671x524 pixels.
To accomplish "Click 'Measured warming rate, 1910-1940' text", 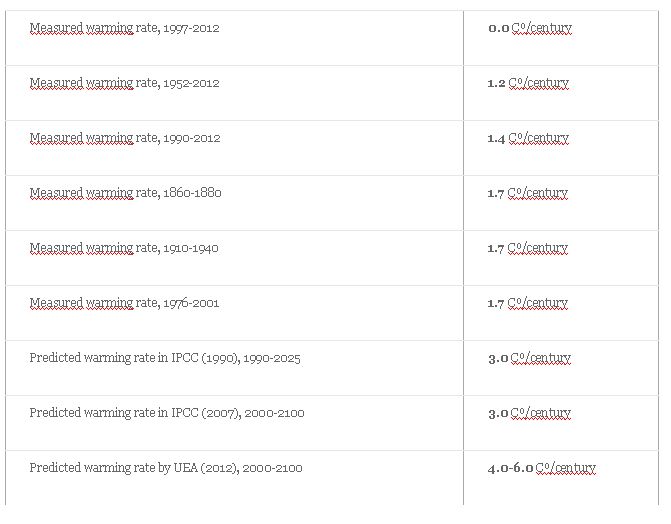I will 124,248.
